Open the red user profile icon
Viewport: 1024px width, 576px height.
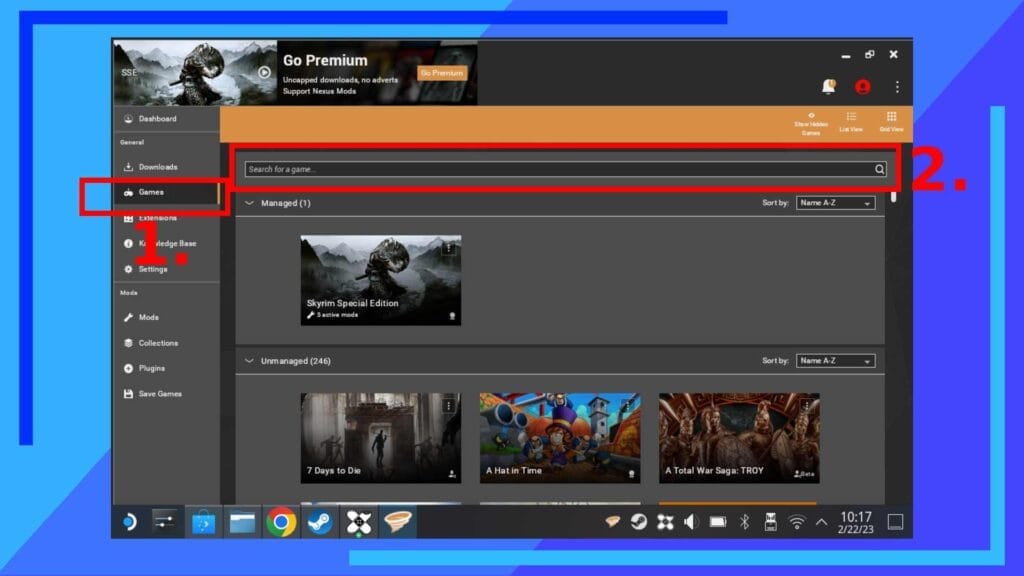[863, 86]
